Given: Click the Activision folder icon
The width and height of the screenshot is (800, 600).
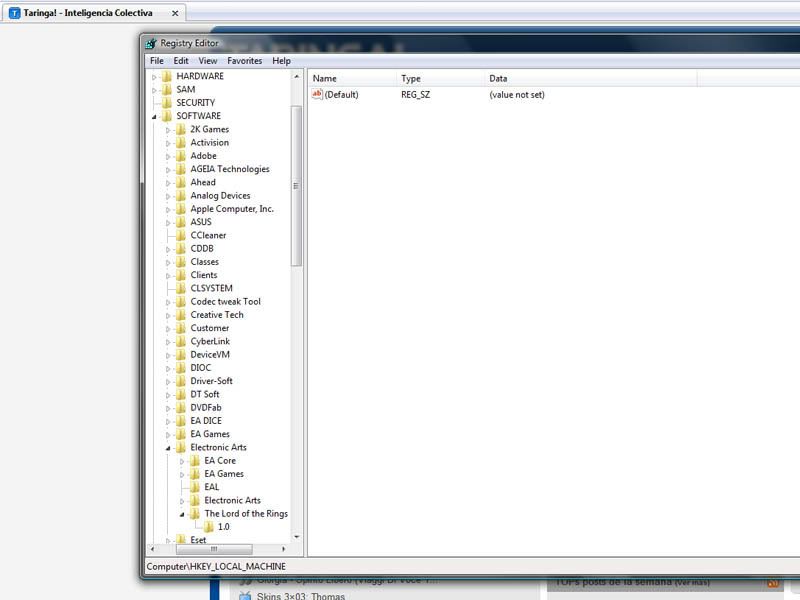Looking at the screenshot, I should tap(181, 142).
